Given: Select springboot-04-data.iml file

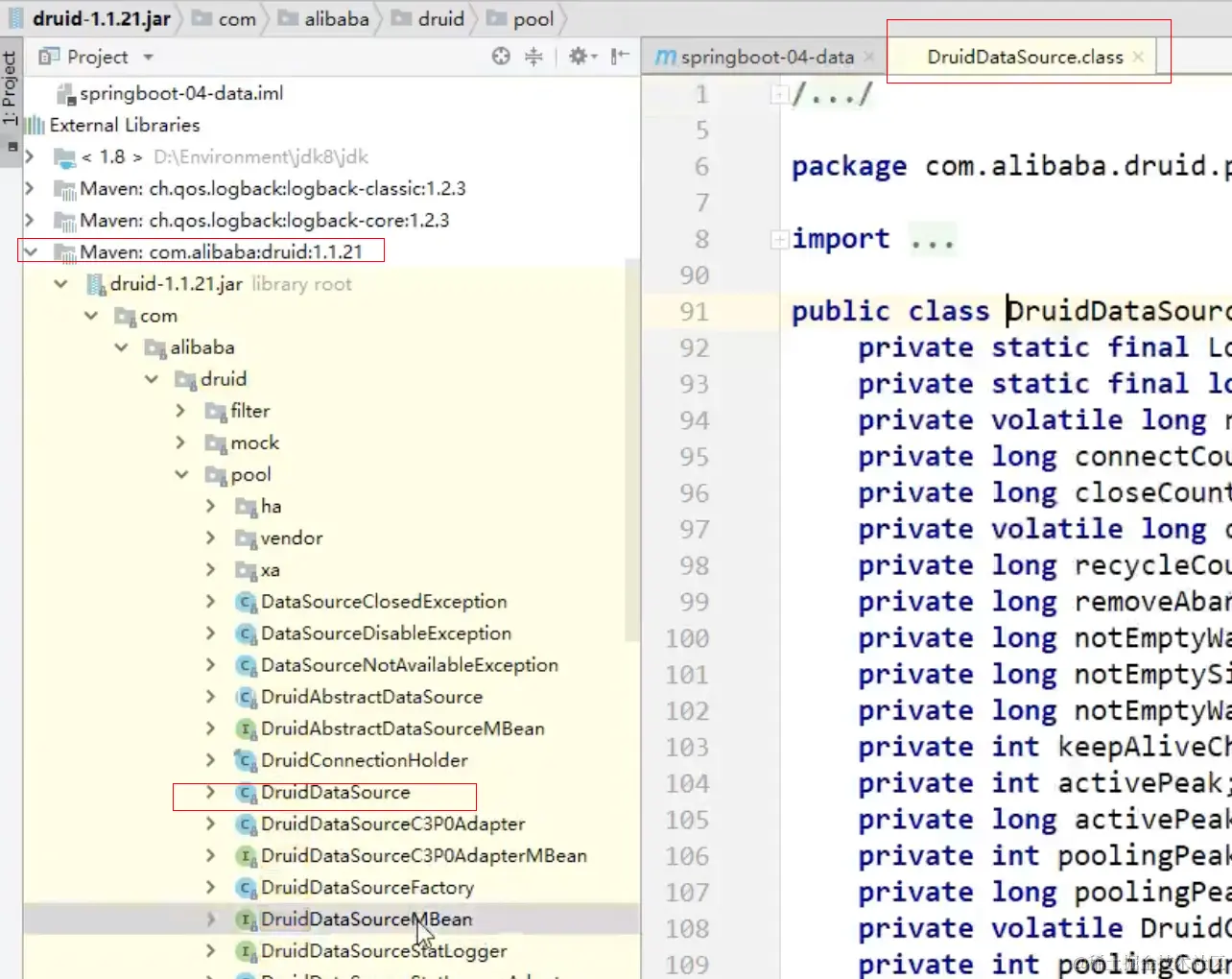Looking at the screenshot, I should [171, 93].
